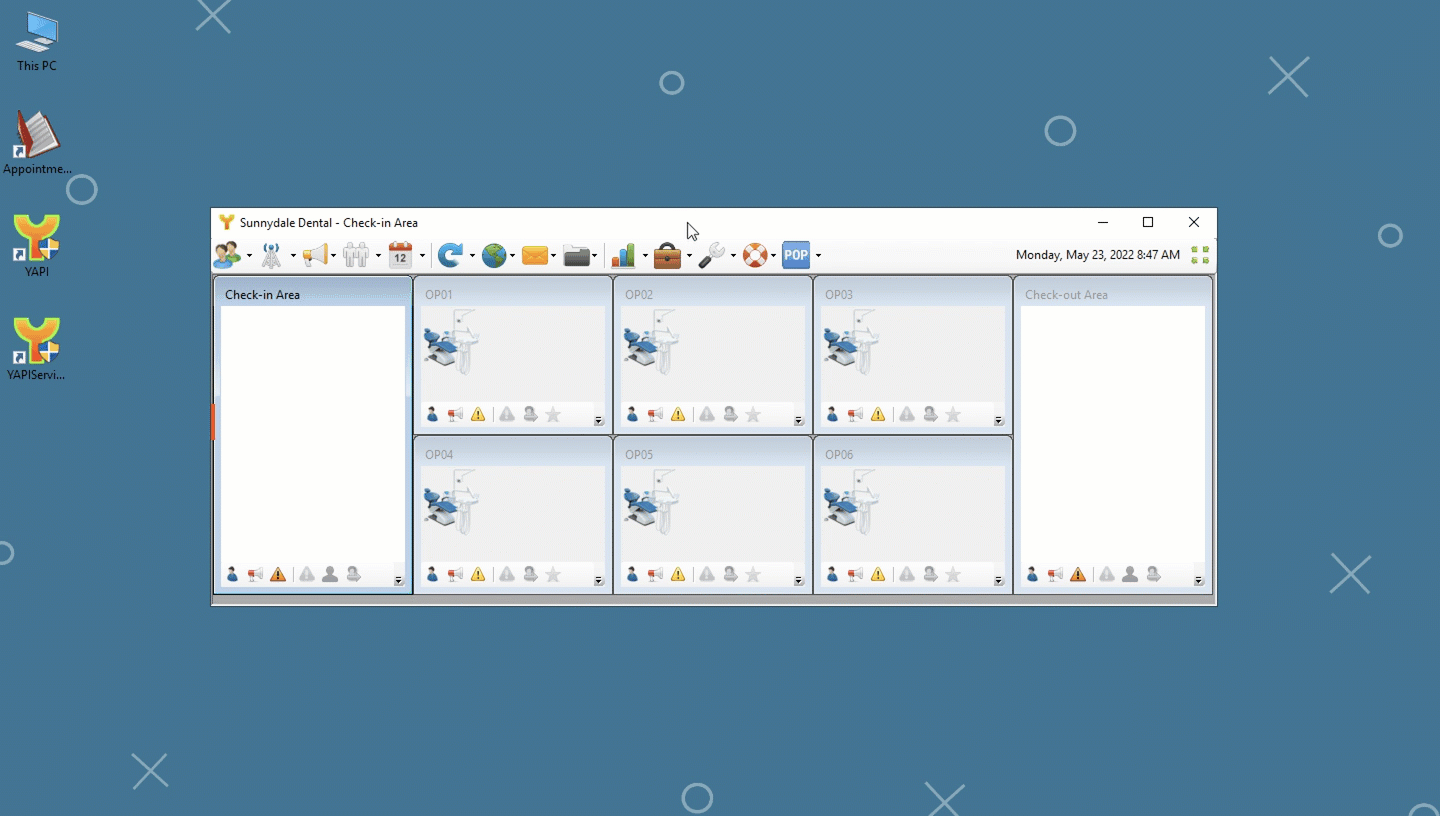Click the date and time text in toolbar
This screenshot has width=1440, height=816.
[1098, 255]
